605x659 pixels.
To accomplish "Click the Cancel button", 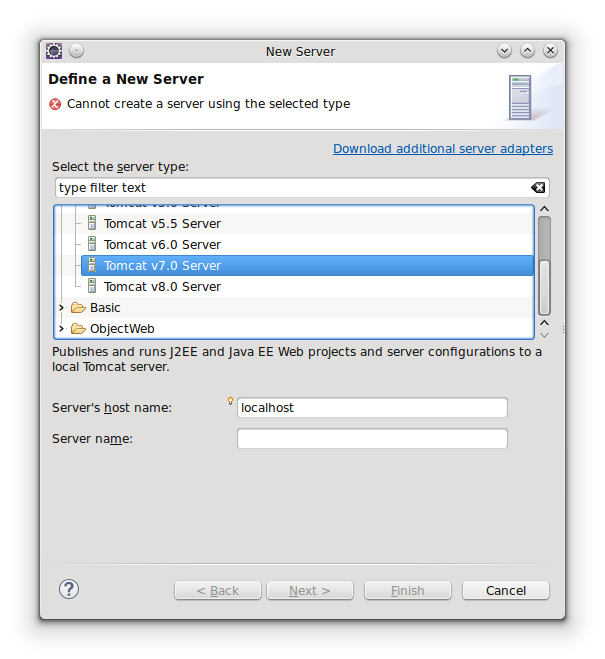I will pos(506,590).
